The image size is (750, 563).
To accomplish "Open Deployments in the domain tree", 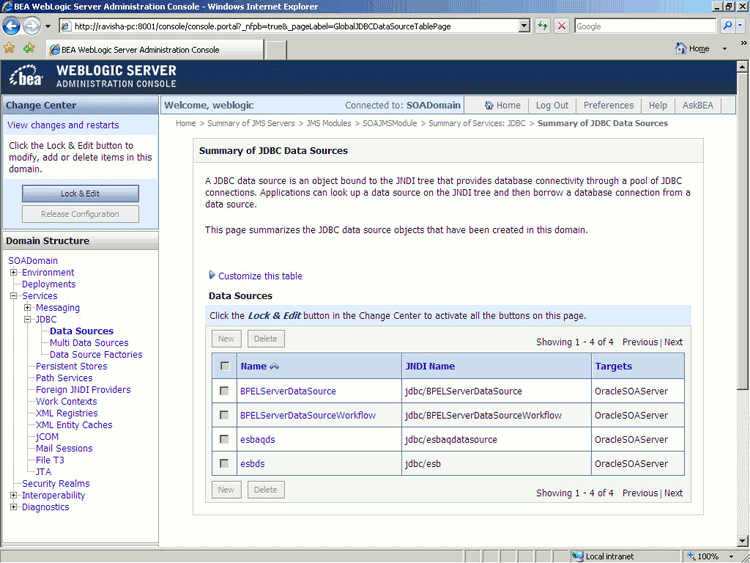I will click(x=49, y=284).
